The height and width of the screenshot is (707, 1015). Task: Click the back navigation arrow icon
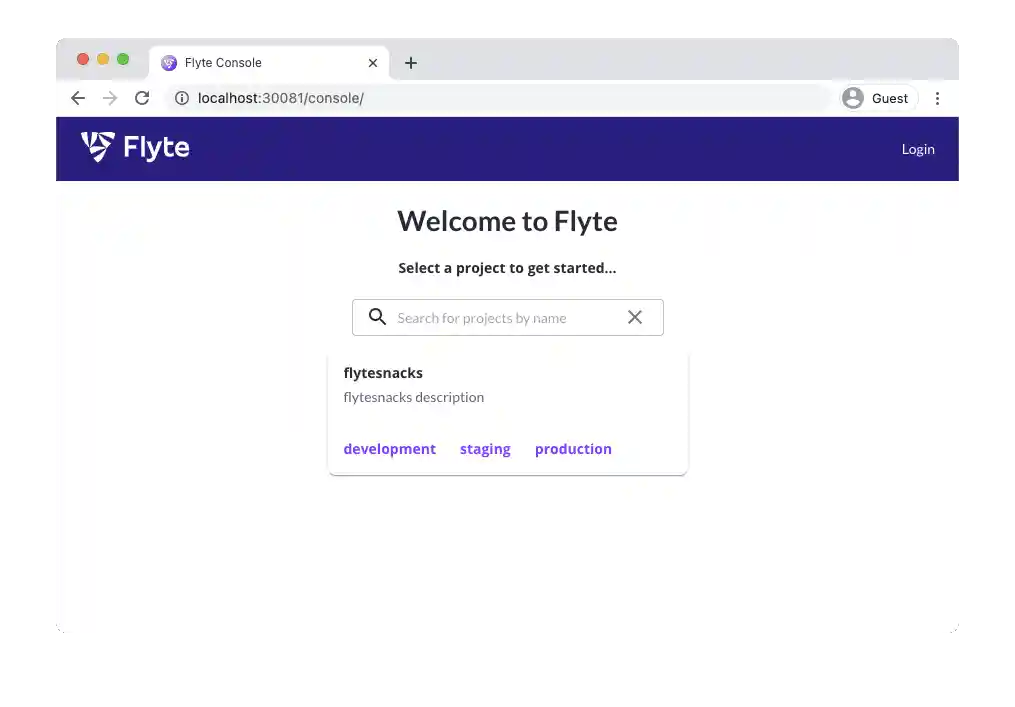tap(78, 98)
